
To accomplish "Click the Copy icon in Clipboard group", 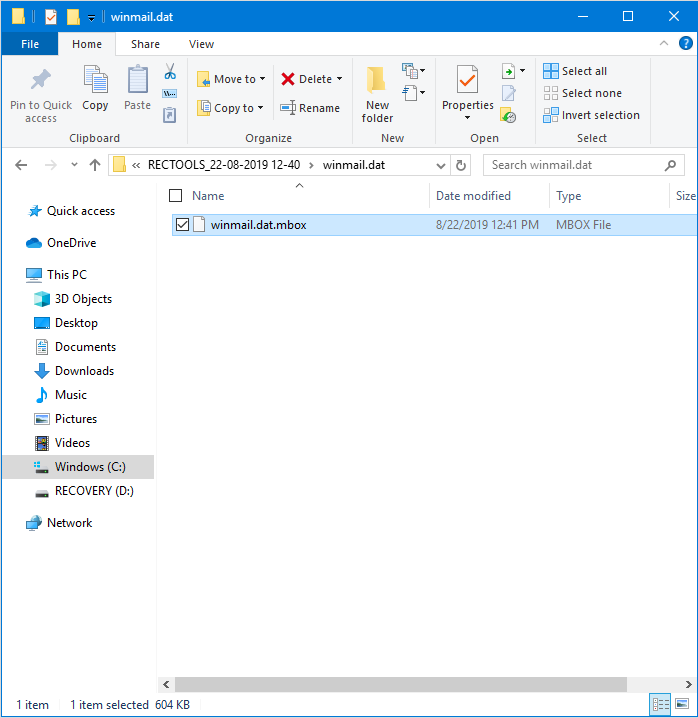I will [95, 79].
